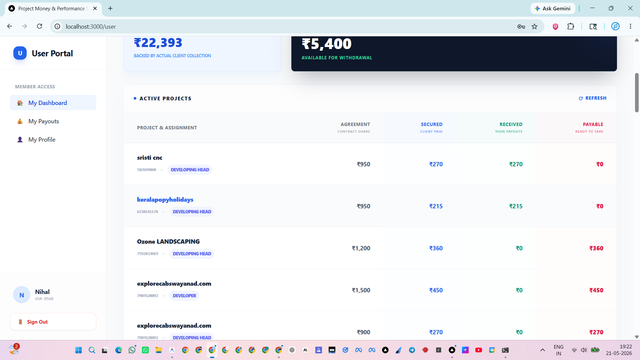The width and height of the screenshot is (640, 360).
Task: Click Developing Head badge for sristi cnc
Action: 190,169
